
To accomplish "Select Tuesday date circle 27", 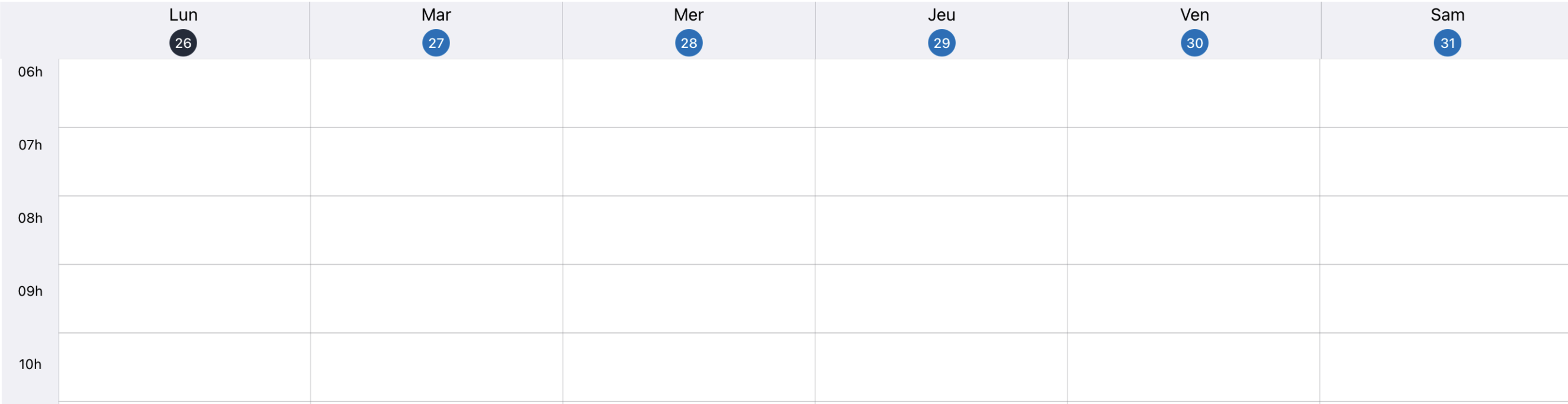I will [x=436, y=43].
